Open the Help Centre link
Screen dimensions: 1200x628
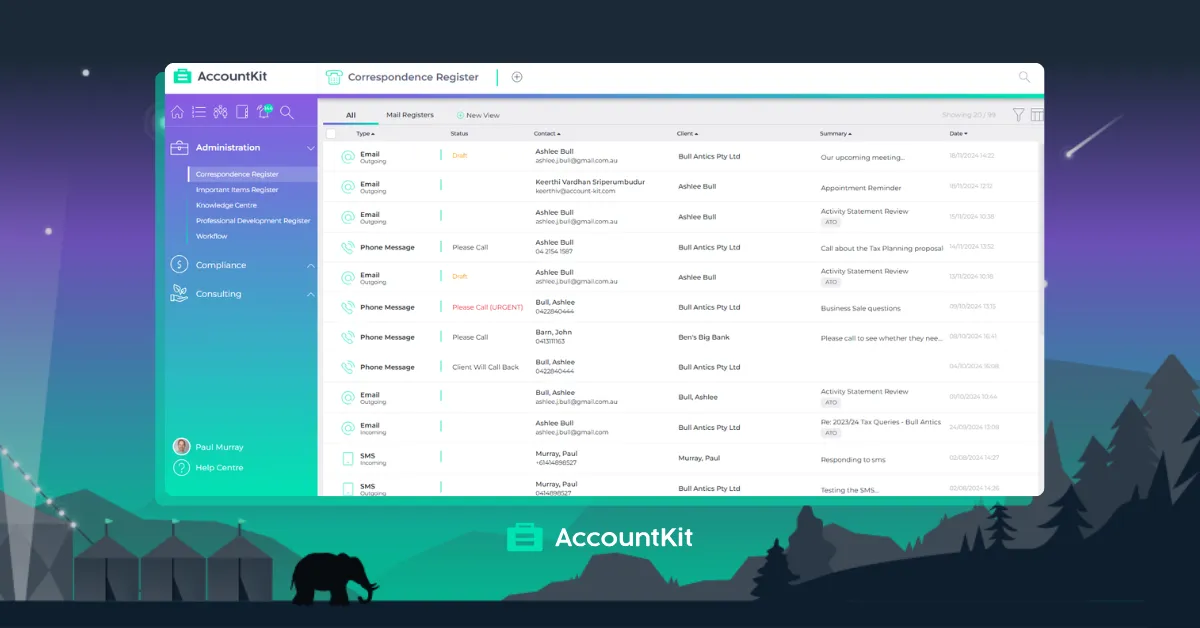click(219, 467)
